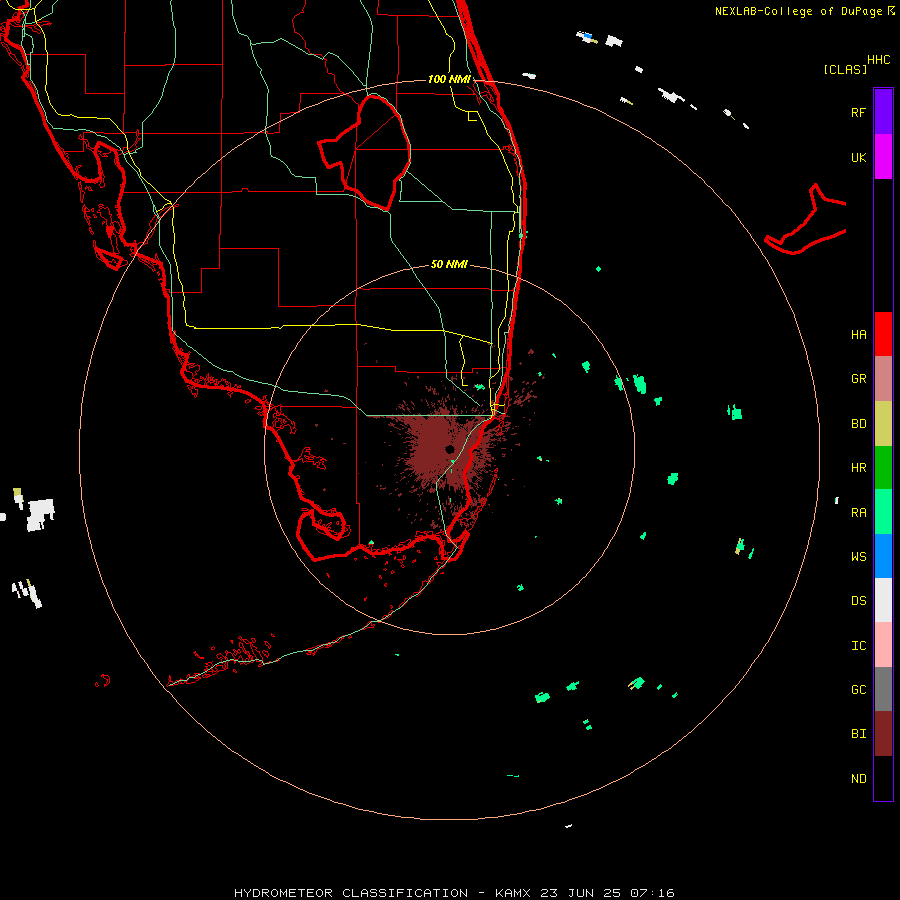This screenshot has height=900, width=900.
Task: Click the RF purple legend swatch
Action: tap(883, 112)
